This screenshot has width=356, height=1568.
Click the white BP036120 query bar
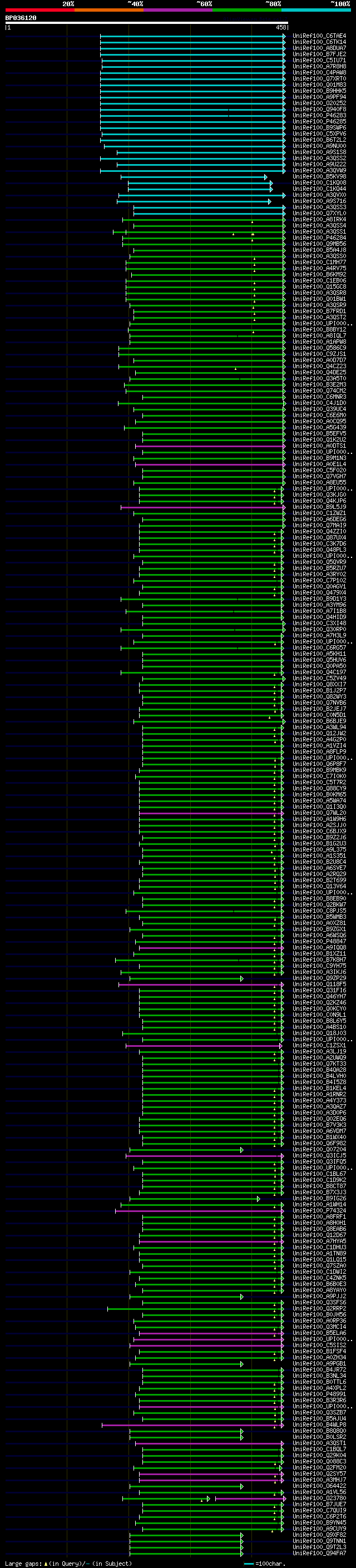tap(147, 23)
